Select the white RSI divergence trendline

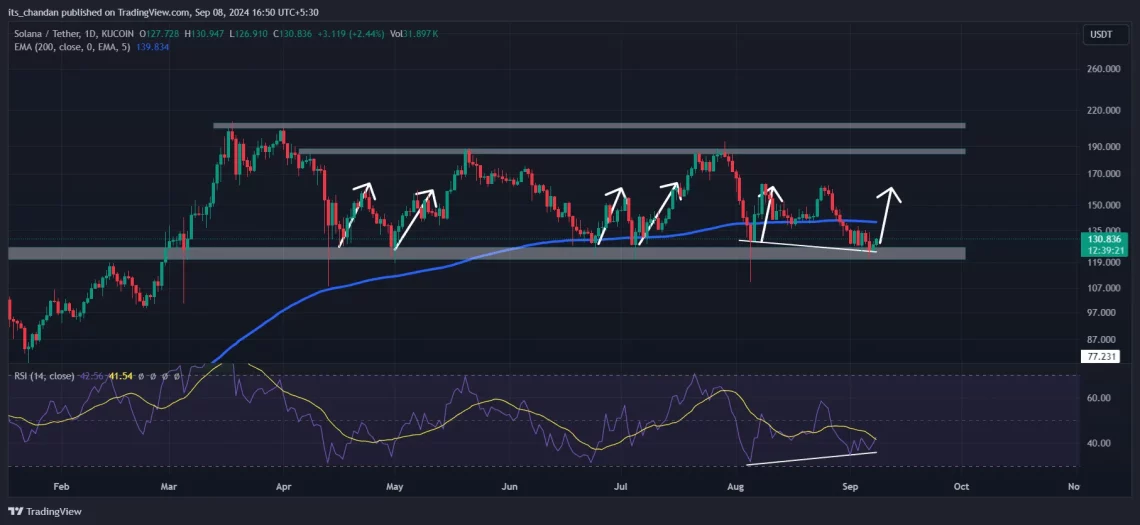(811, 458)
